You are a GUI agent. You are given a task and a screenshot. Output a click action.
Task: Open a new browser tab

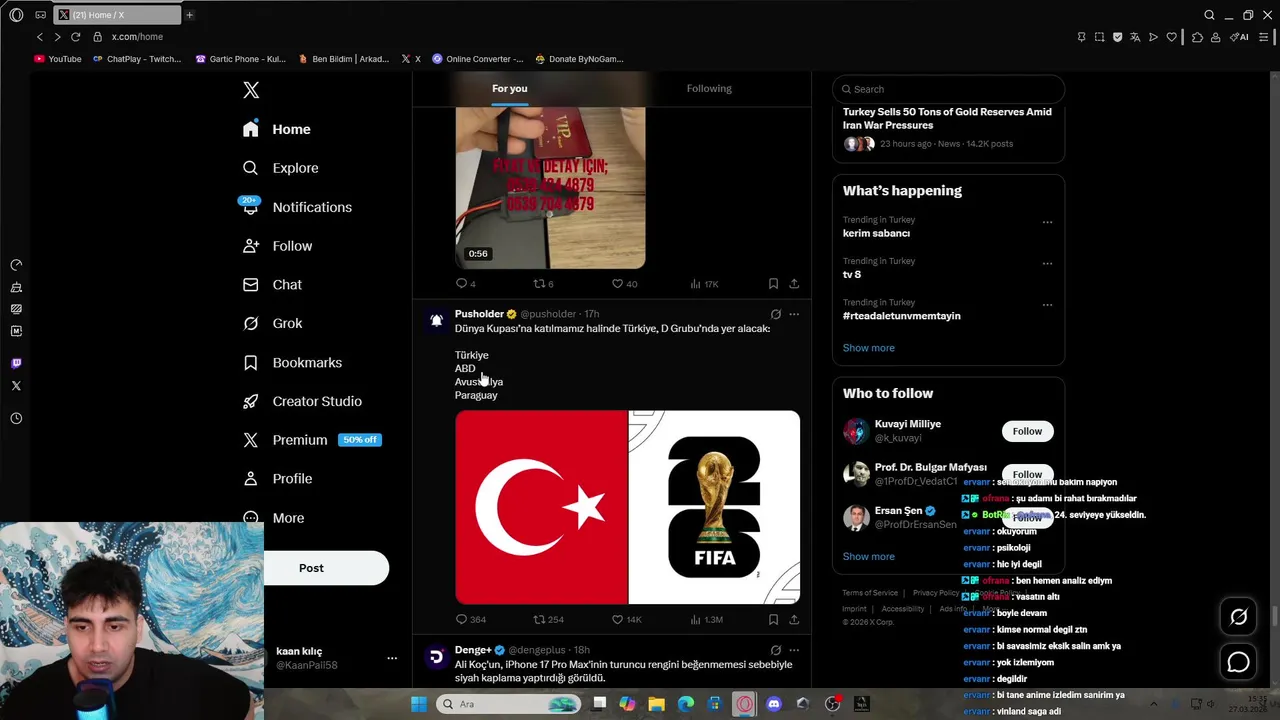[189, 15]
